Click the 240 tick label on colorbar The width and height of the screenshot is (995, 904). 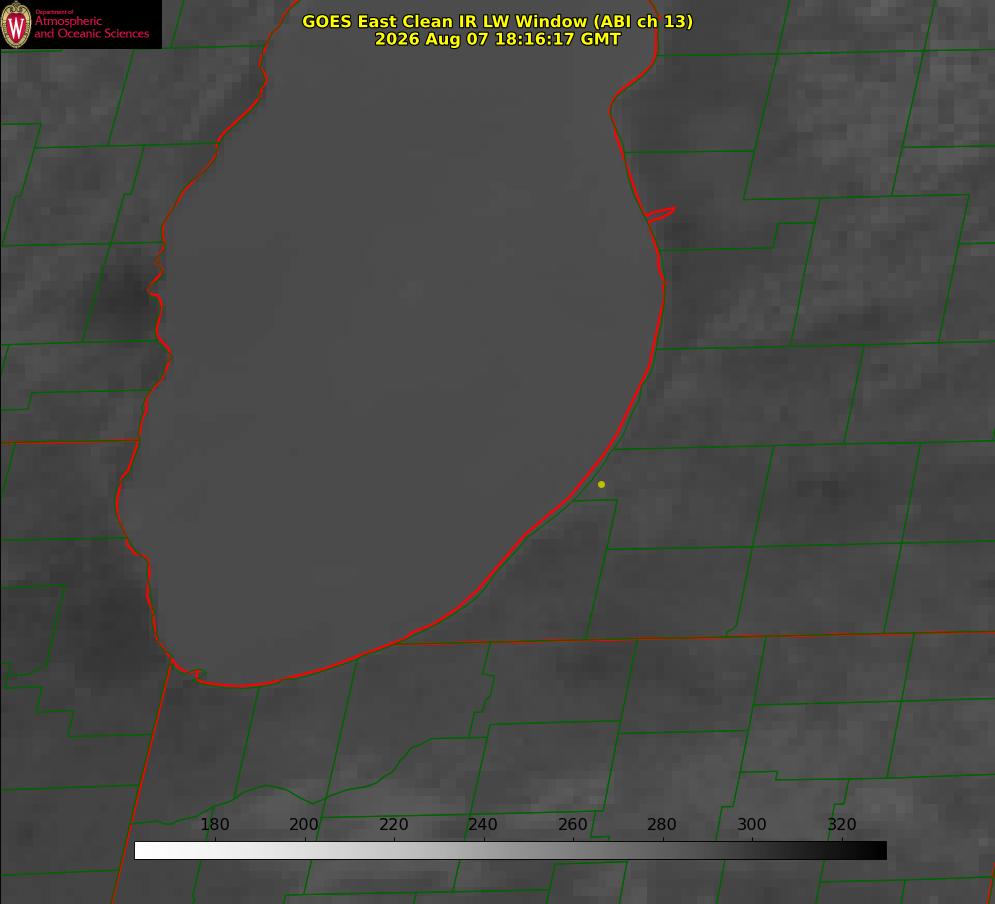click(x=482, y=824)
